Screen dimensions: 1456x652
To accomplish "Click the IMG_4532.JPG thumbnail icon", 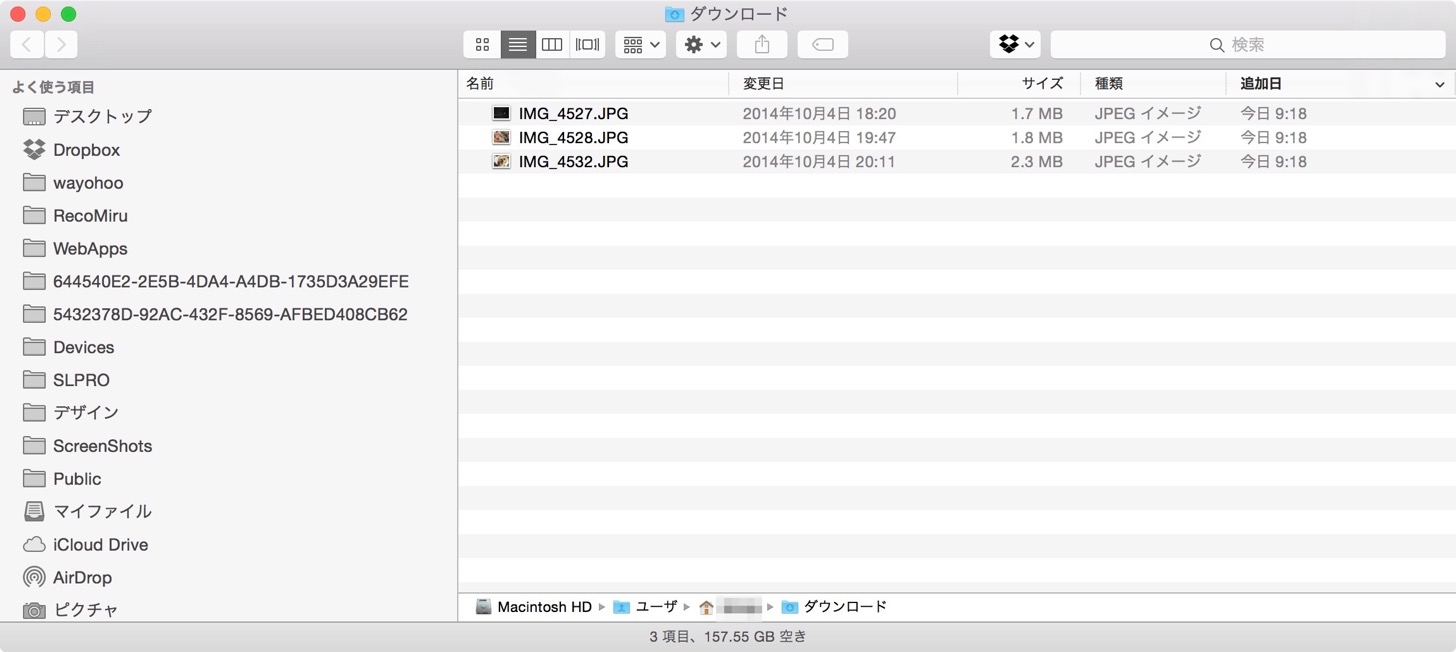I will 501,162.
